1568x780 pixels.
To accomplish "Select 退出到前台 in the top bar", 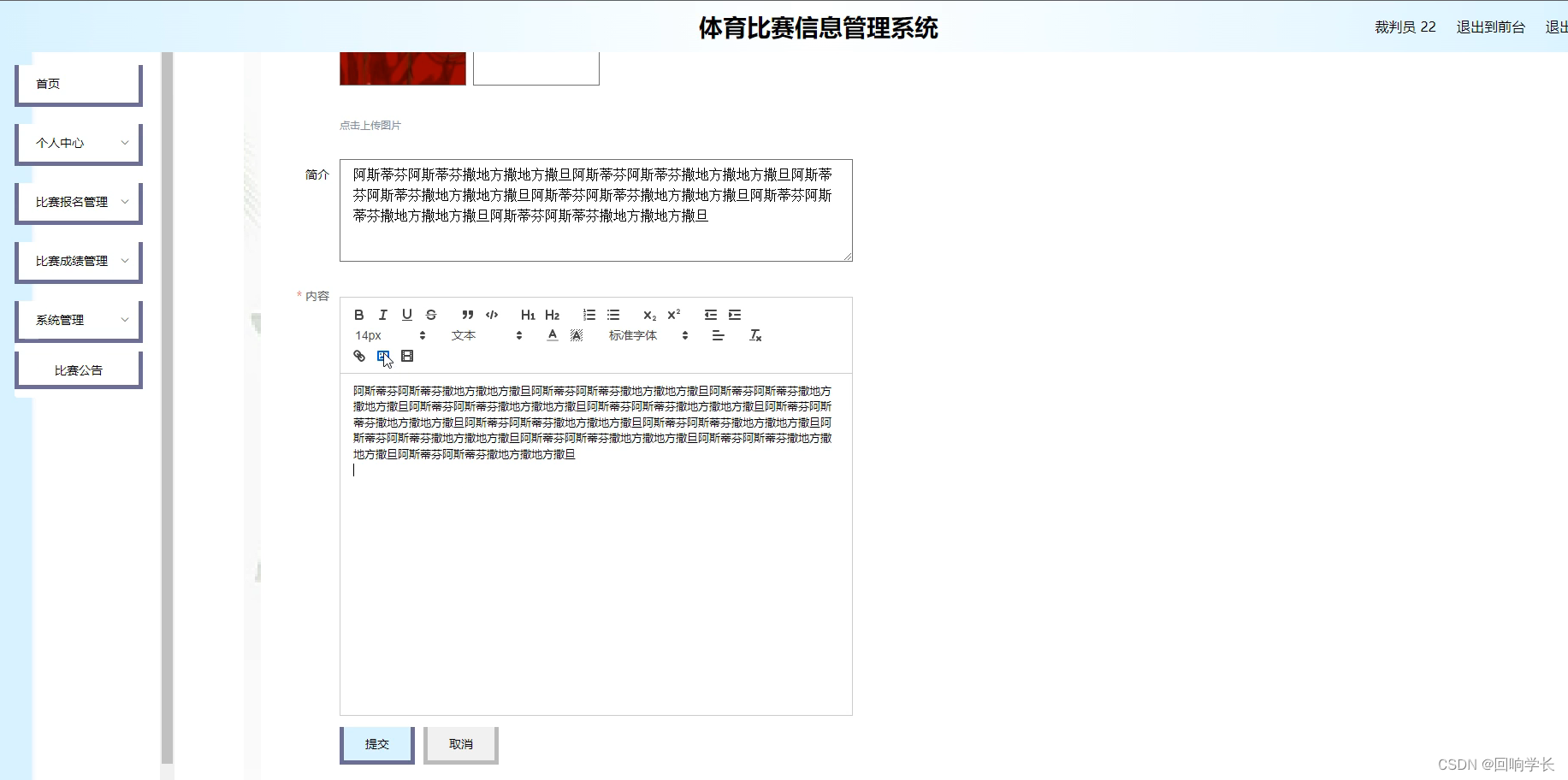I will (1490, 27).
